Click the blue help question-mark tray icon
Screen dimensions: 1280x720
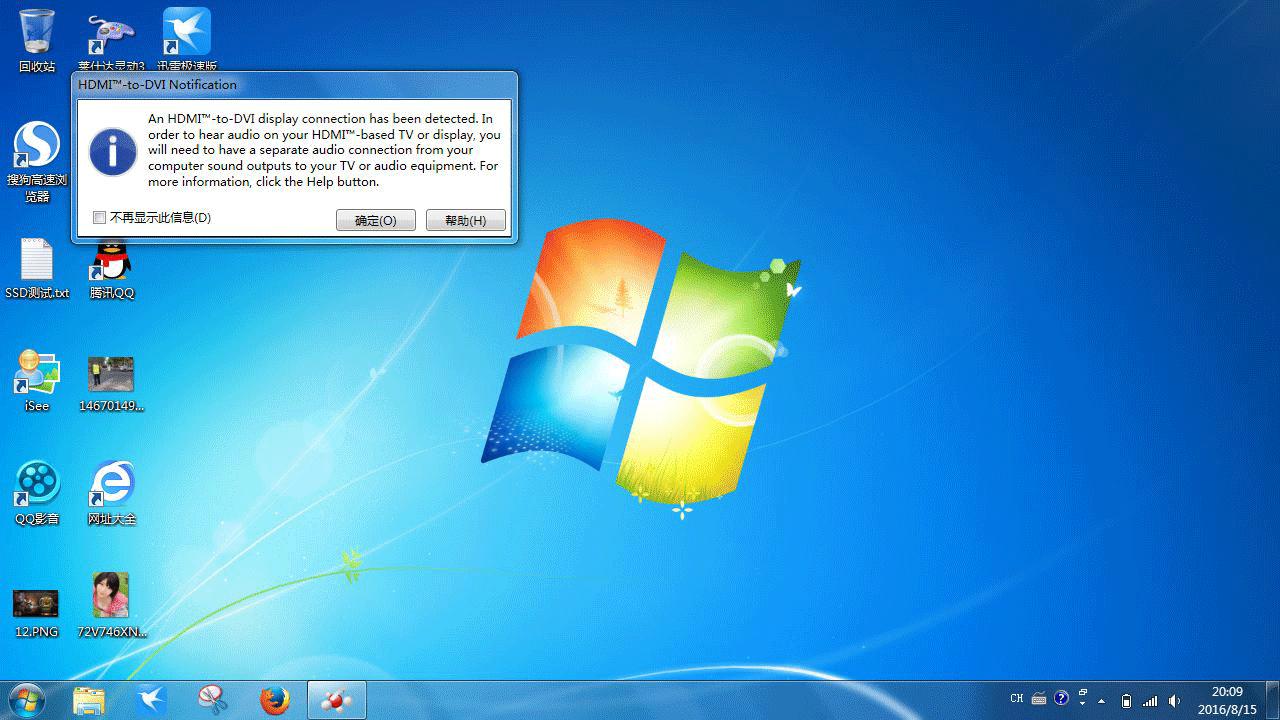click(1061, 699)
